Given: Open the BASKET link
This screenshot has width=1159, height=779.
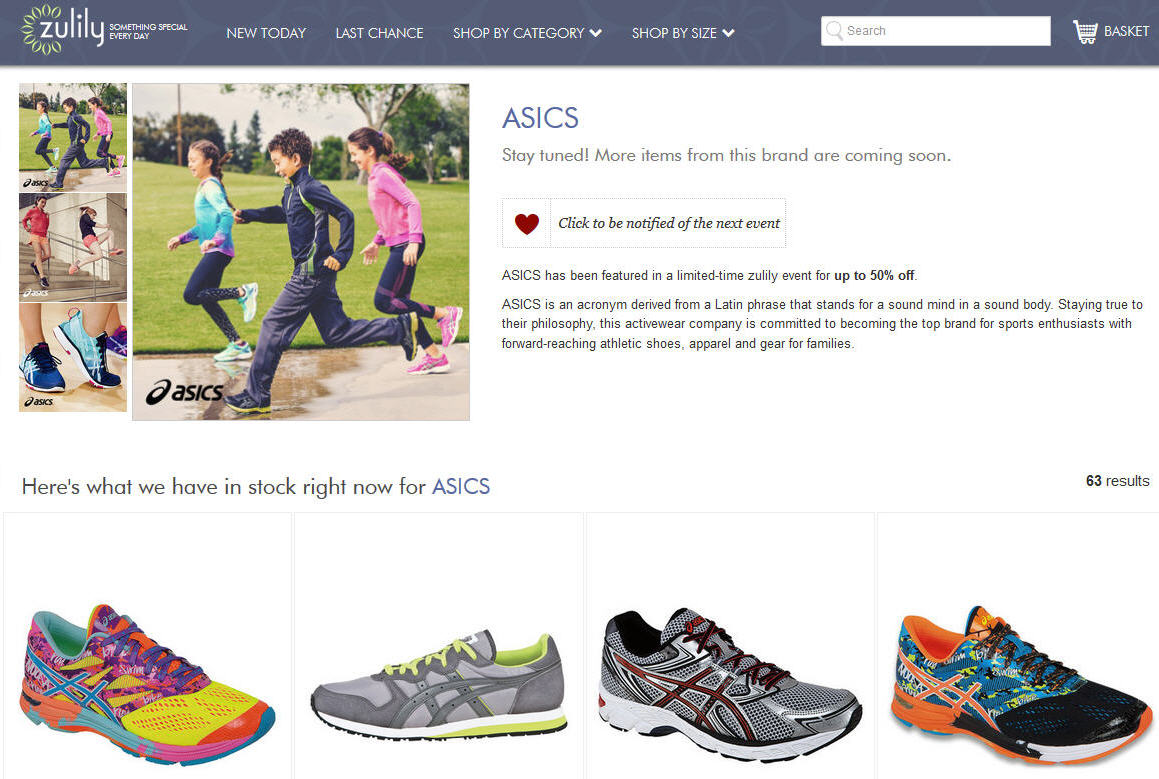Looking at the screenshot, I should click(1126, 31).
